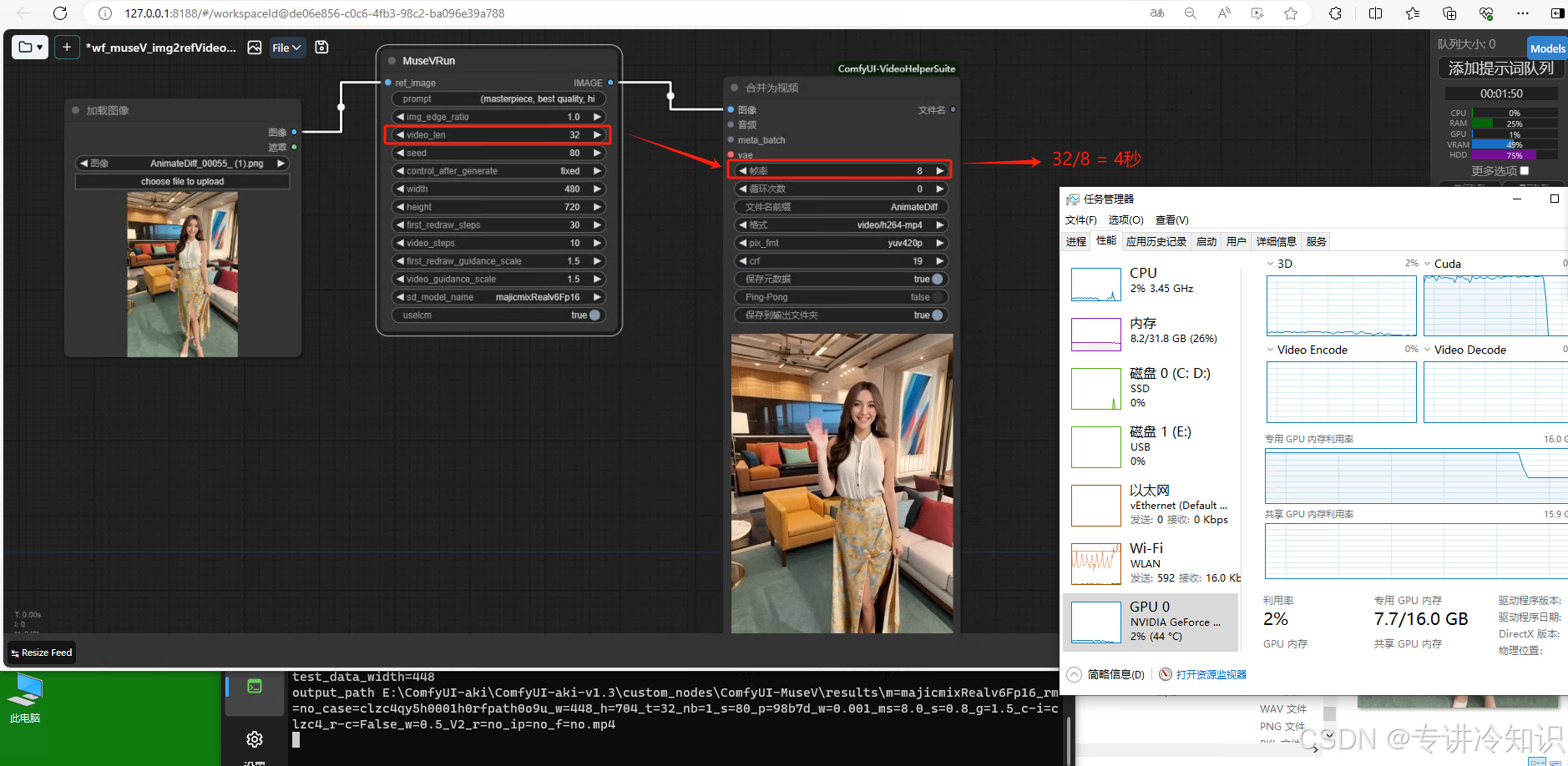Add a new workflow with plus button

(x=67, y=48)
